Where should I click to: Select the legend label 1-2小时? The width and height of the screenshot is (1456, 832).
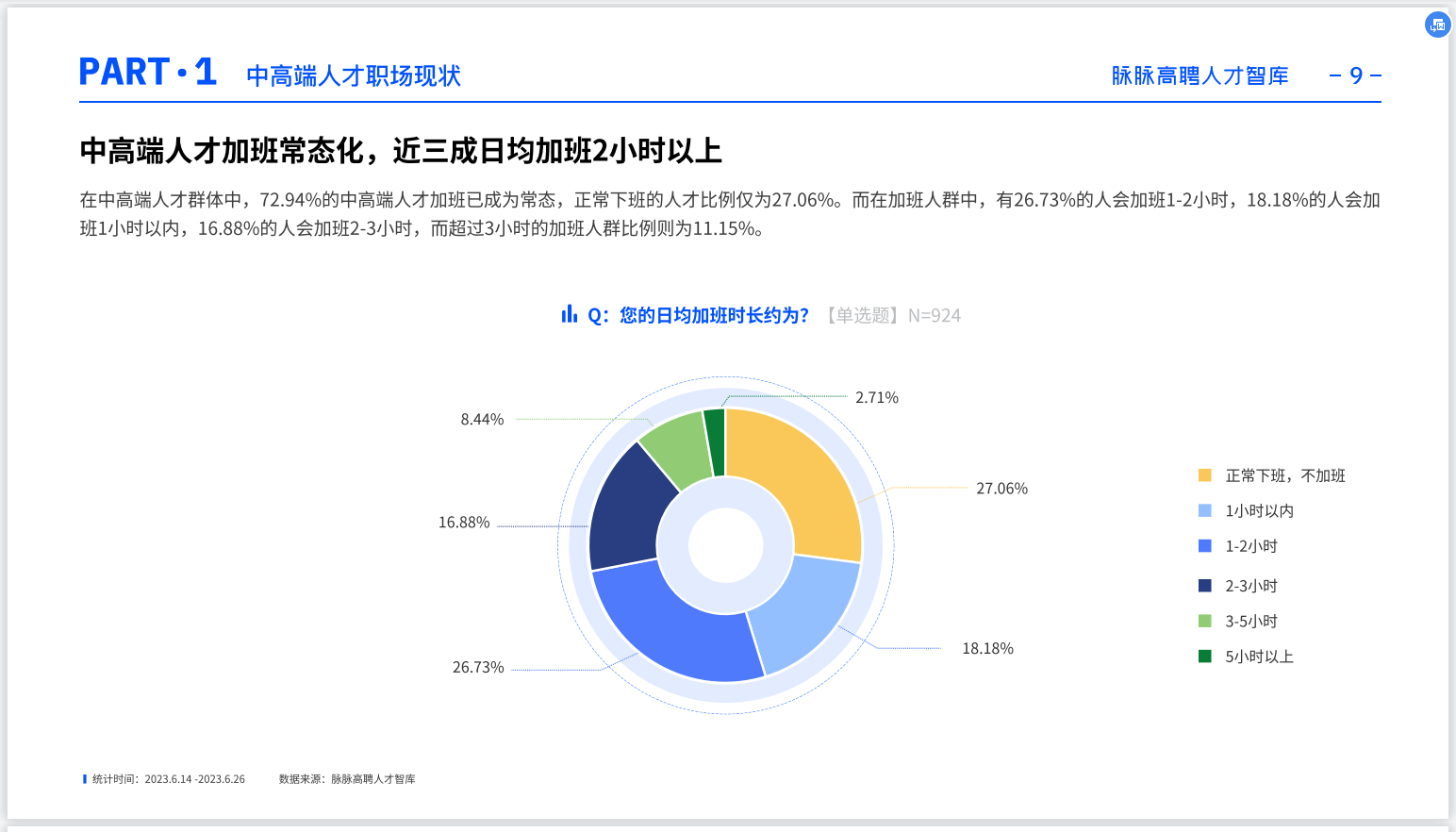click(1251, 546)
